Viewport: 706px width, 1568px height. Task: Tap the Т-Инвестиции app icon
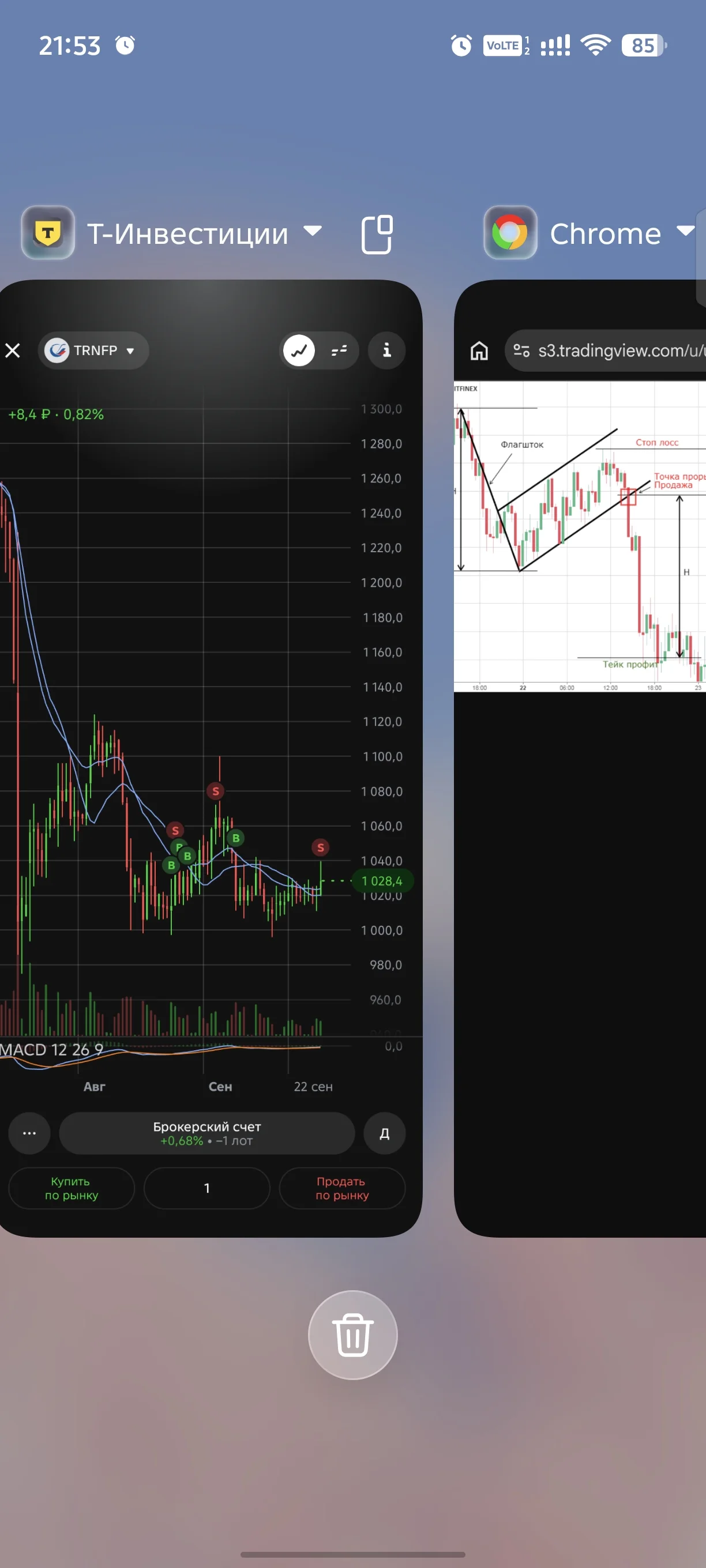pyautogui.click(x=48, y=232)
